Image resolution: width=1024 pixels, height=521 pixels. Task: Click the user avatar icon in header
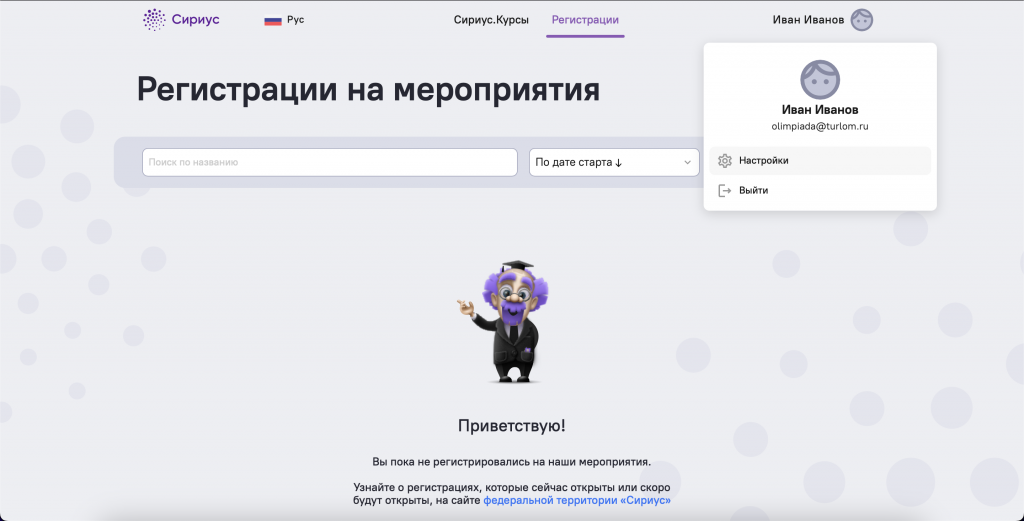(x=861, y=20)
